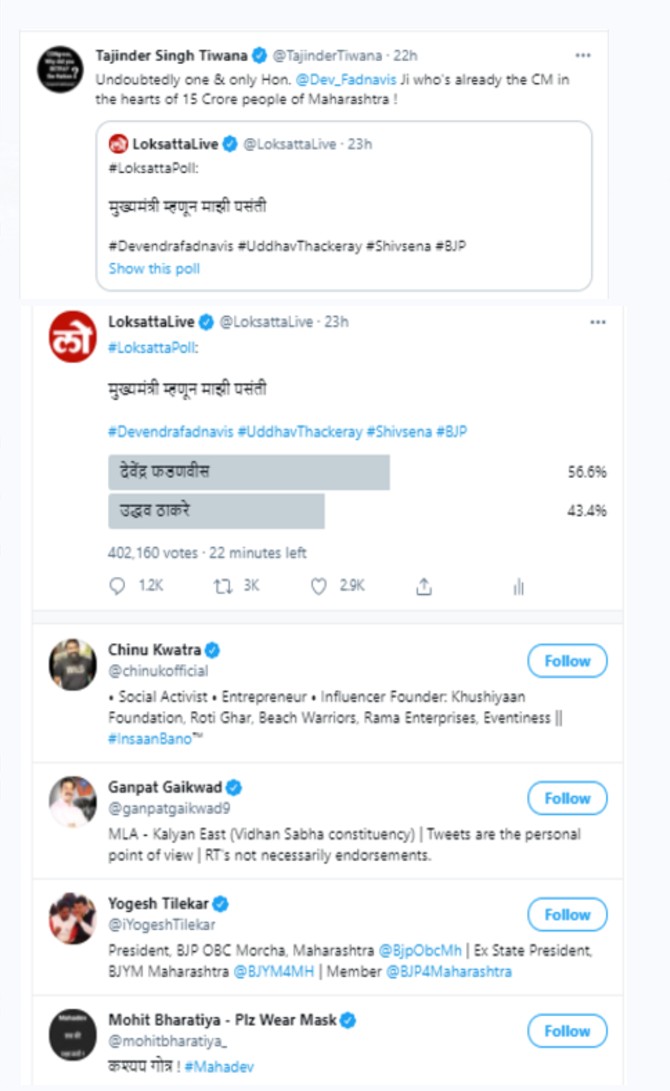Open the blue #LoksattaPoll hashtag

(x=153, y=347)
